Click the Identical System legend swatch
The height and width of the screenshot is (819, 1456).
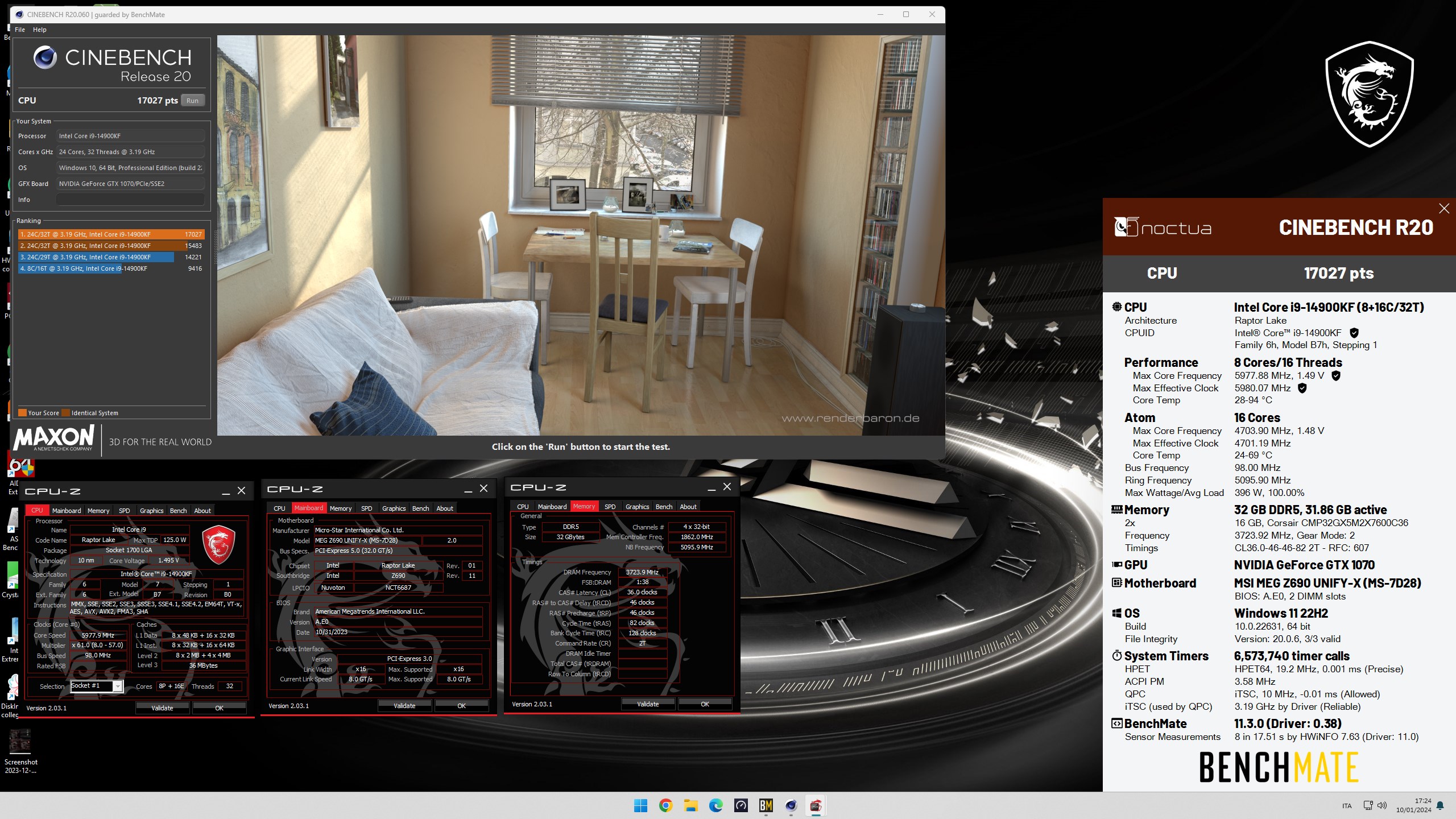pyautogui.click(x=66, y=413)
